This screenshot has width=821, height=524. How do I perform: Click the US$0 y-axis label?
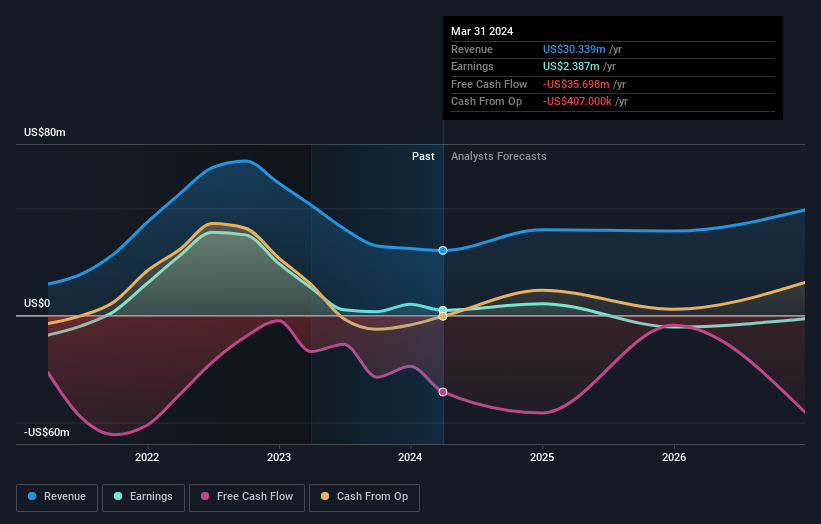37,304
